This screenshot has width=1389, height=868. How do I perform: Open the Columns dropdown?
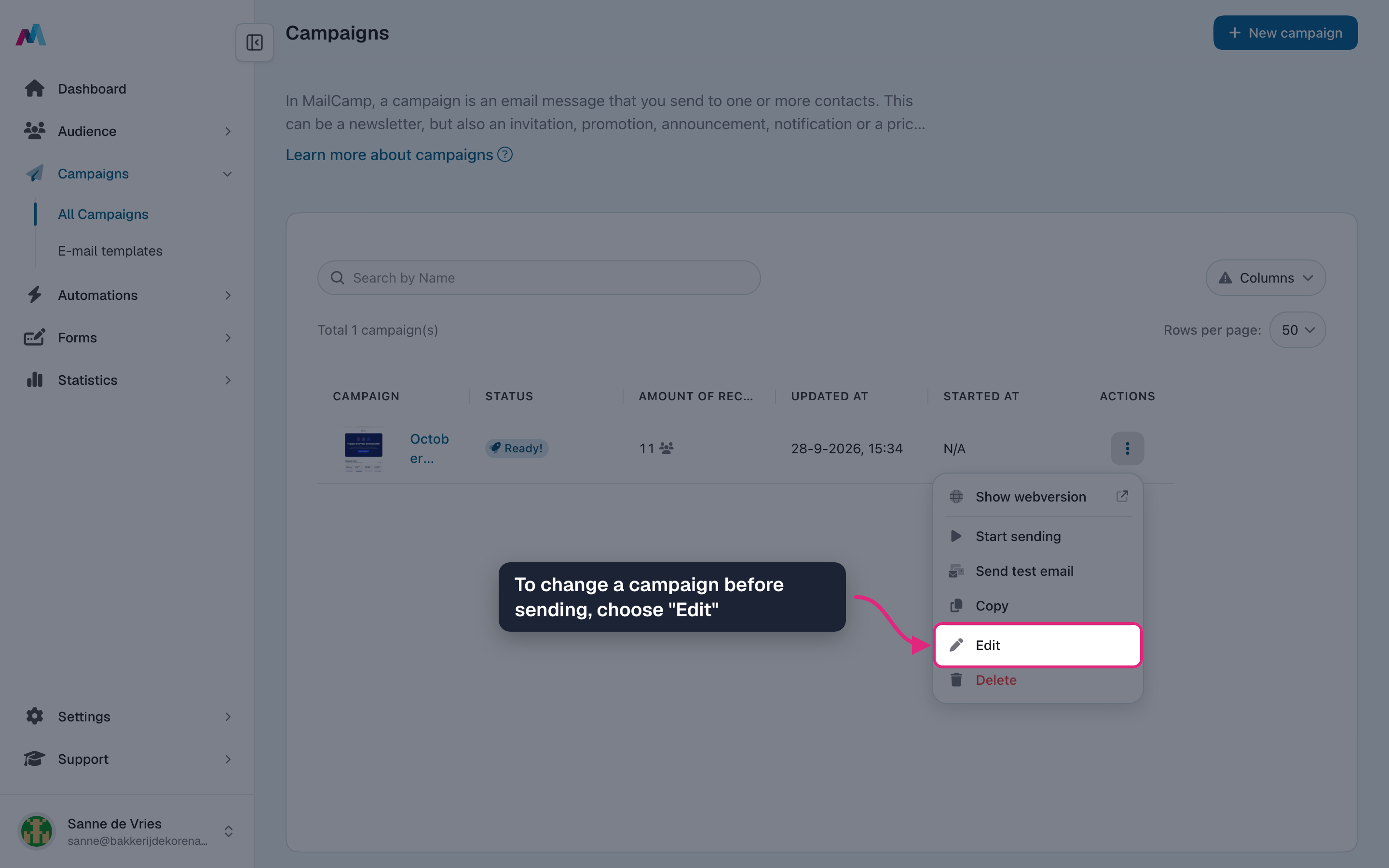(1266, 278)
